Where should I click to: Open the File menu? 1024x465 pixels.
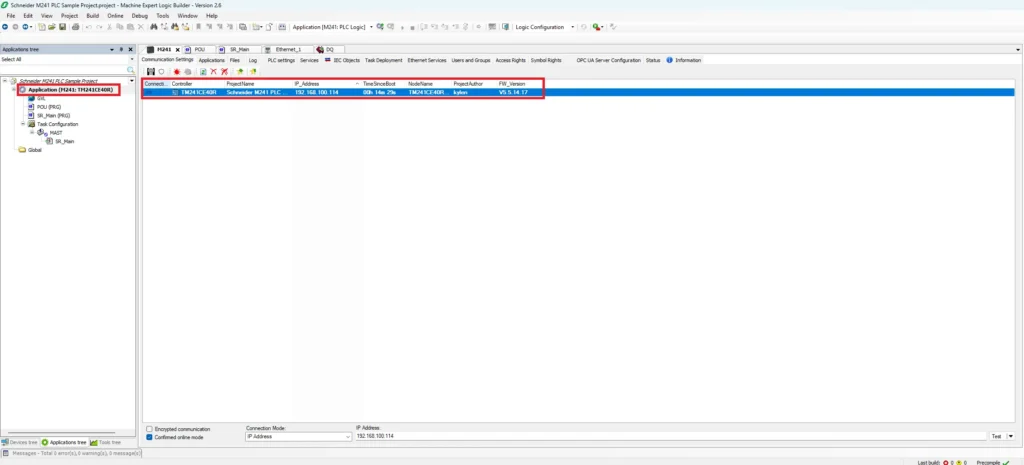tap(10, 16)
